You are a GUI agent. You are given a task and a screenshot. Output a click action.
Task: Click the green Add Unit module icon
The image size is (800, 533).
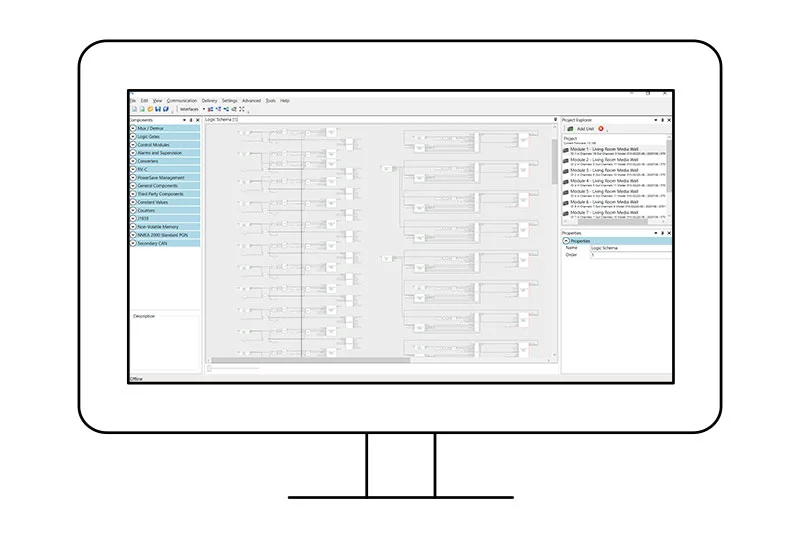570,129
